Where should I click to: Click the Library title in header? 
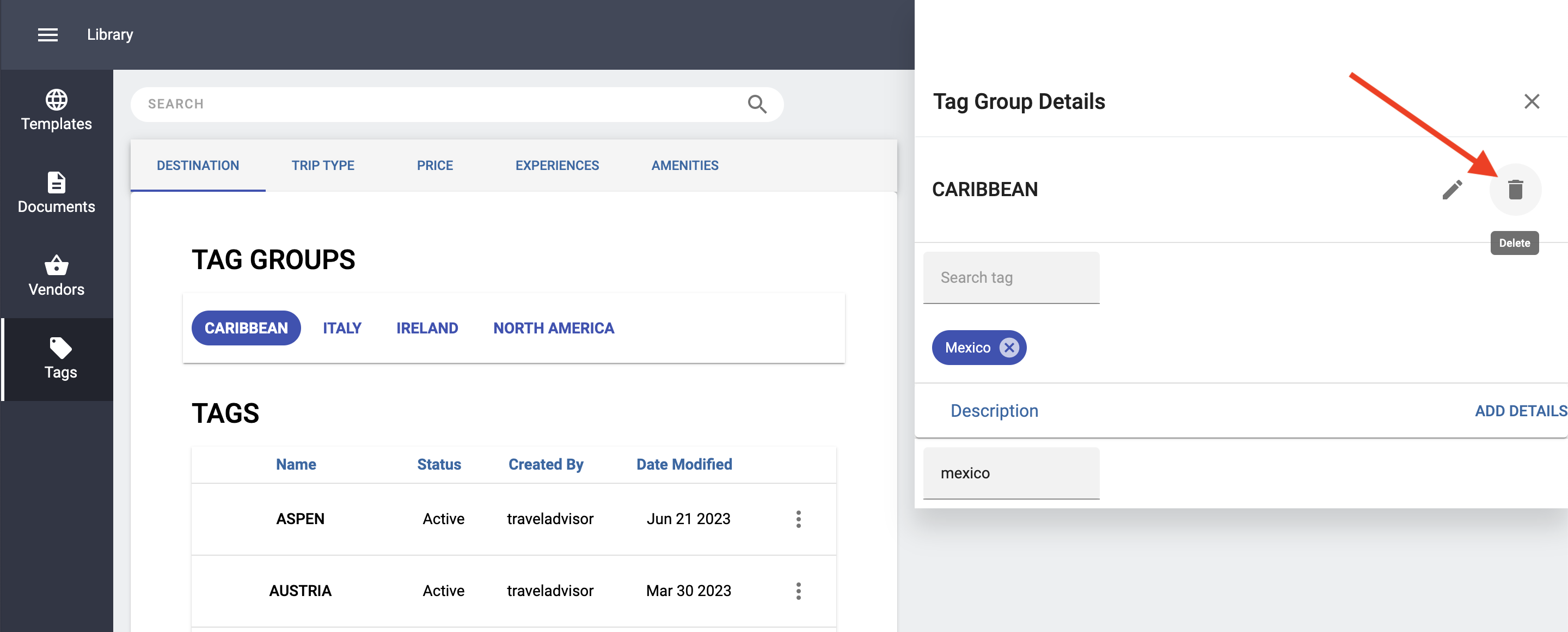[x=109, y=35]
